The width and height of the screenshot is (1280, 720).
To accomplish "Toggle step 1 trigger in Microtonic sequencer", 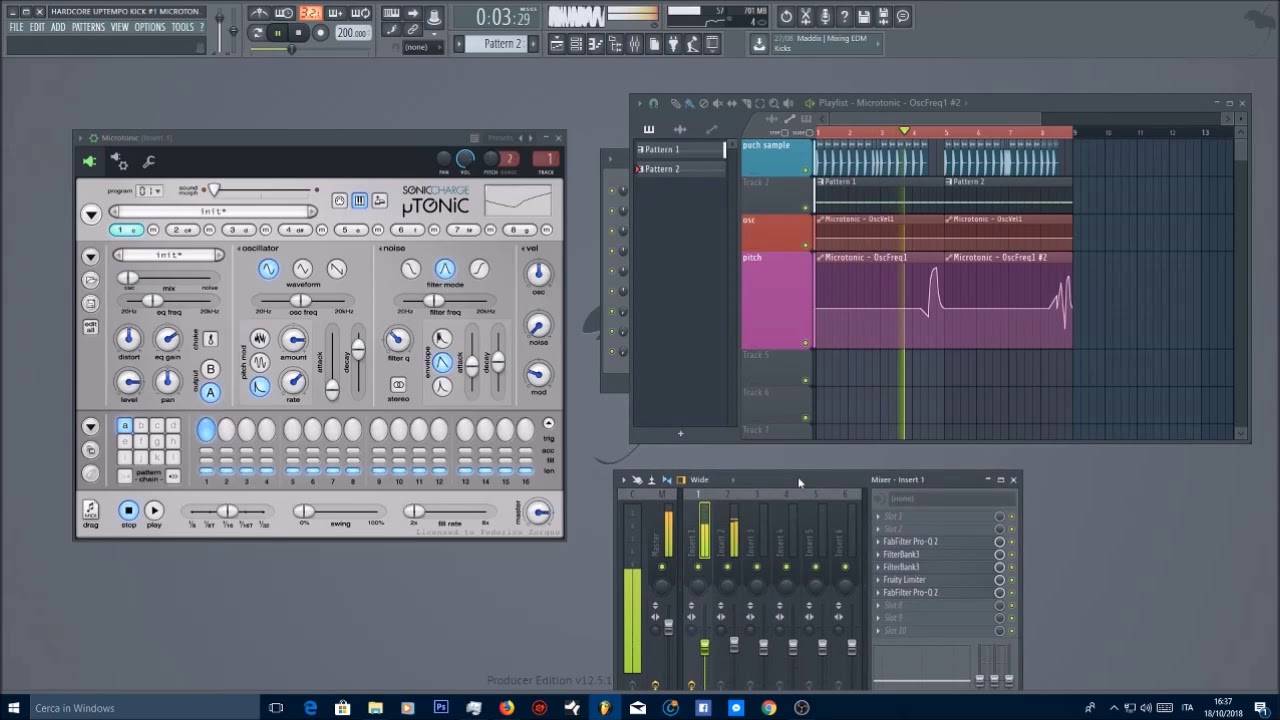I will [x=205, y=430].
